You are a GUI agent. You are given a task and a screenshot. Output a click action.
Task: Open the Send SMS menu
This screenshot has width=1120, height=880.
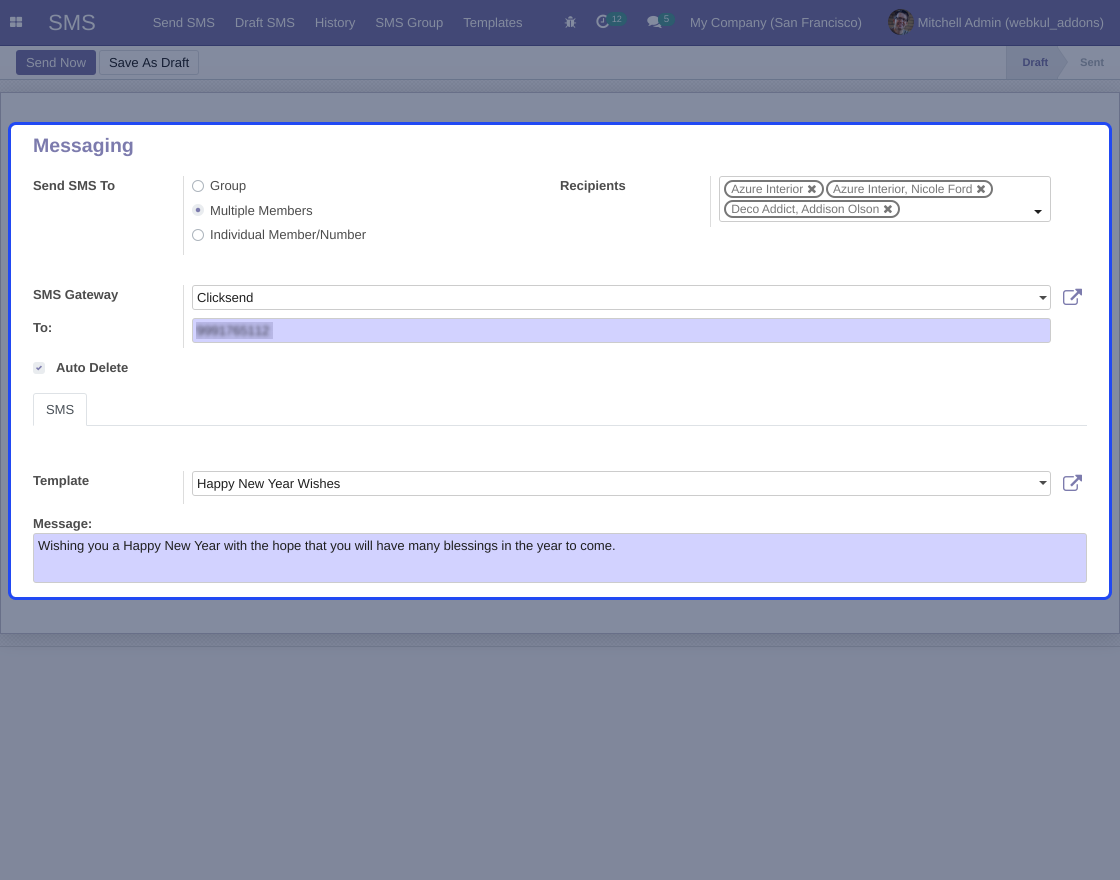[x=184, y=23]
